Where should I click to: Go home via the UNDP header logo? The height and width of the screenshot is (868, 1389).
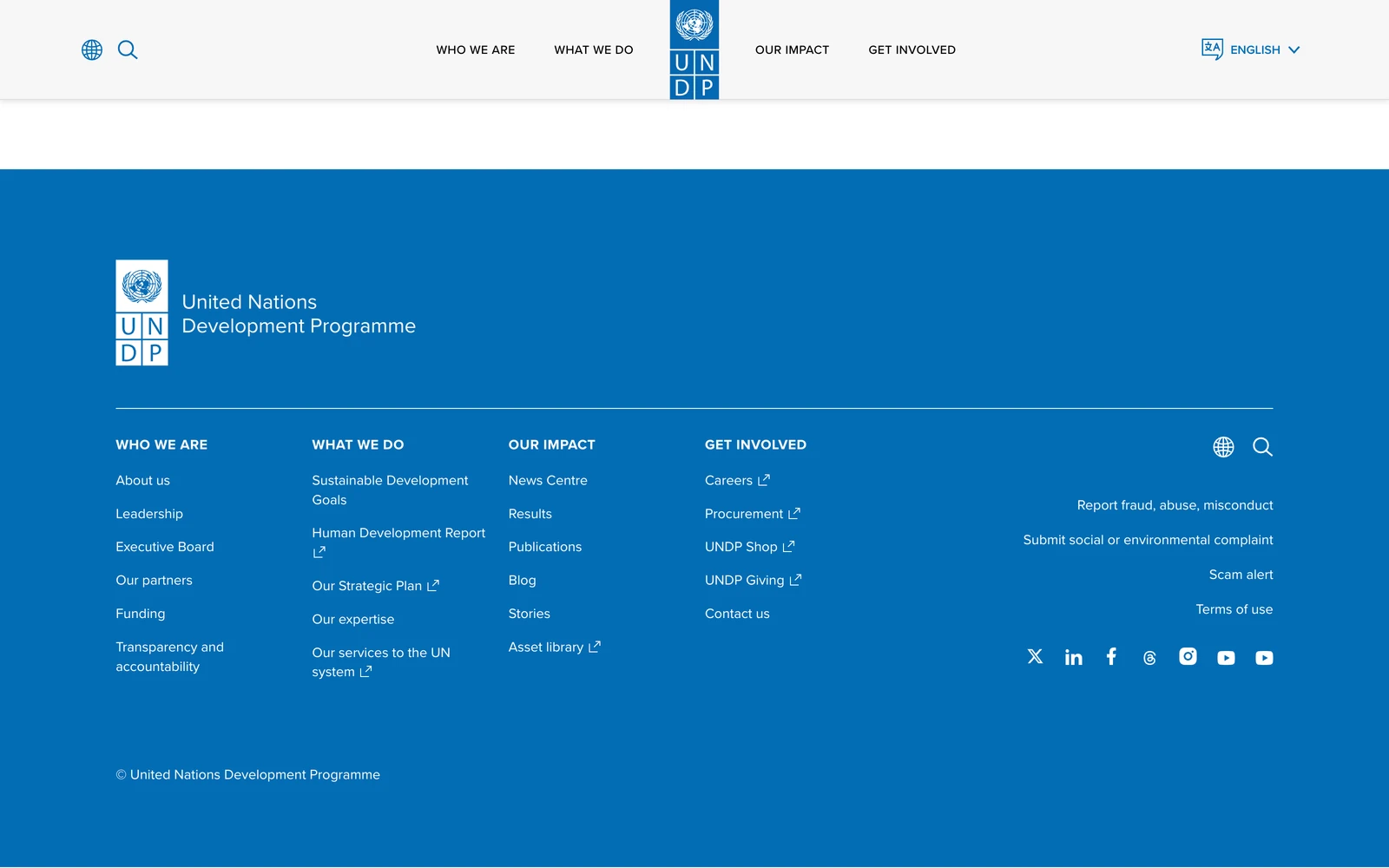click(694, 49)
